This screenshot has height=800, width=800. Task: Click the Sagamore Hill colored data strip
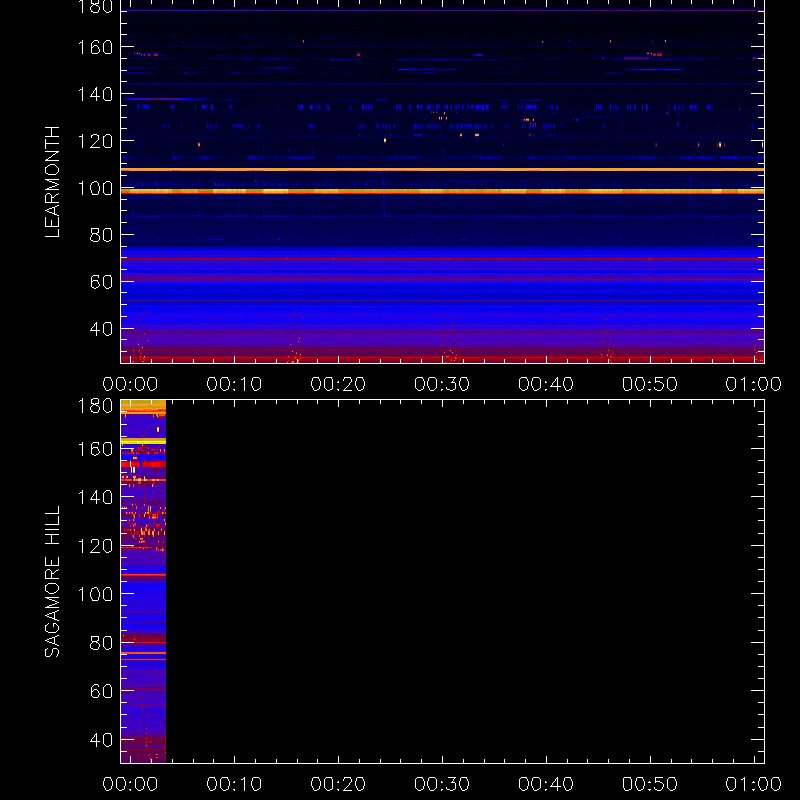143,582
